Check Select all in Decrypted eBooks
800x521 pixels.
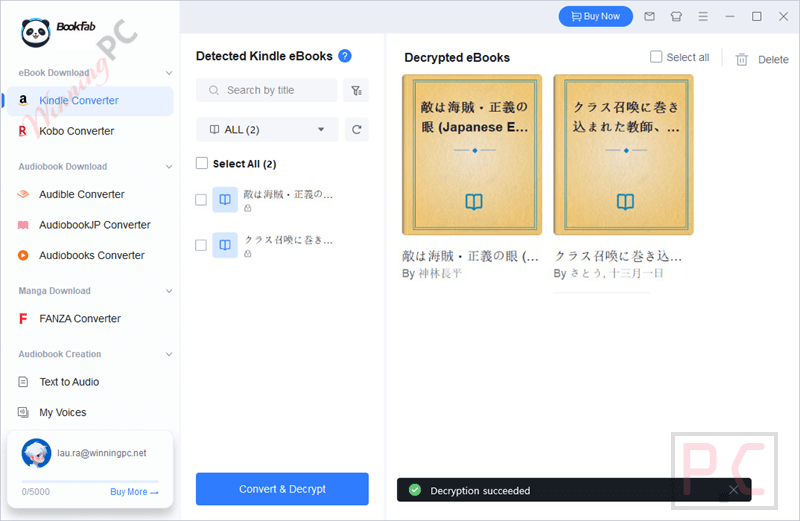(x=656, y=57)
